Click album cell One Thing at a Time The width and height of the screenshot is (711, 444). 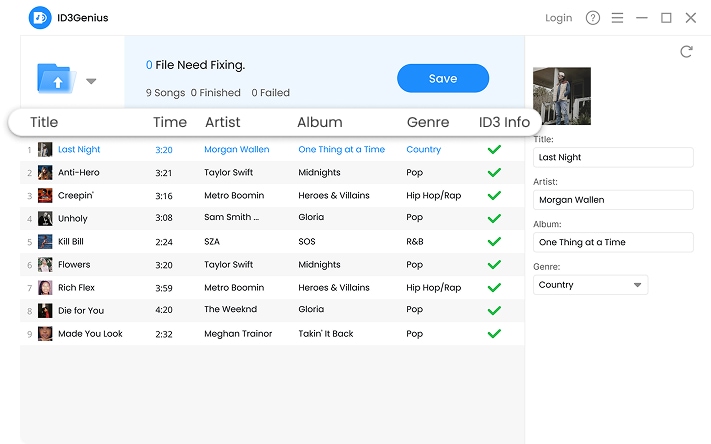tap(341, 149)
